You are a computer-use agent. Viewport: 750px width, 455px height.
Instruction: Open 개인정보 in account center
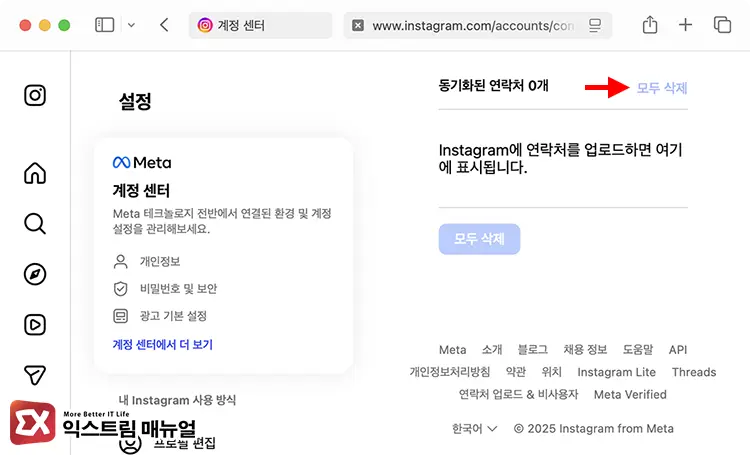(x=160, y=262)
